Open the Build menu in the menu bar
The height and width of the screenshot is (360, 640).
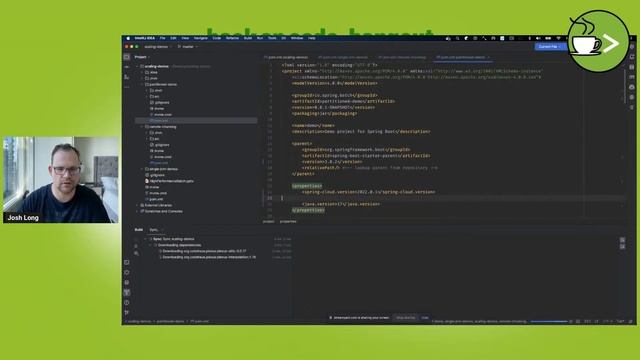pos(248,38)
